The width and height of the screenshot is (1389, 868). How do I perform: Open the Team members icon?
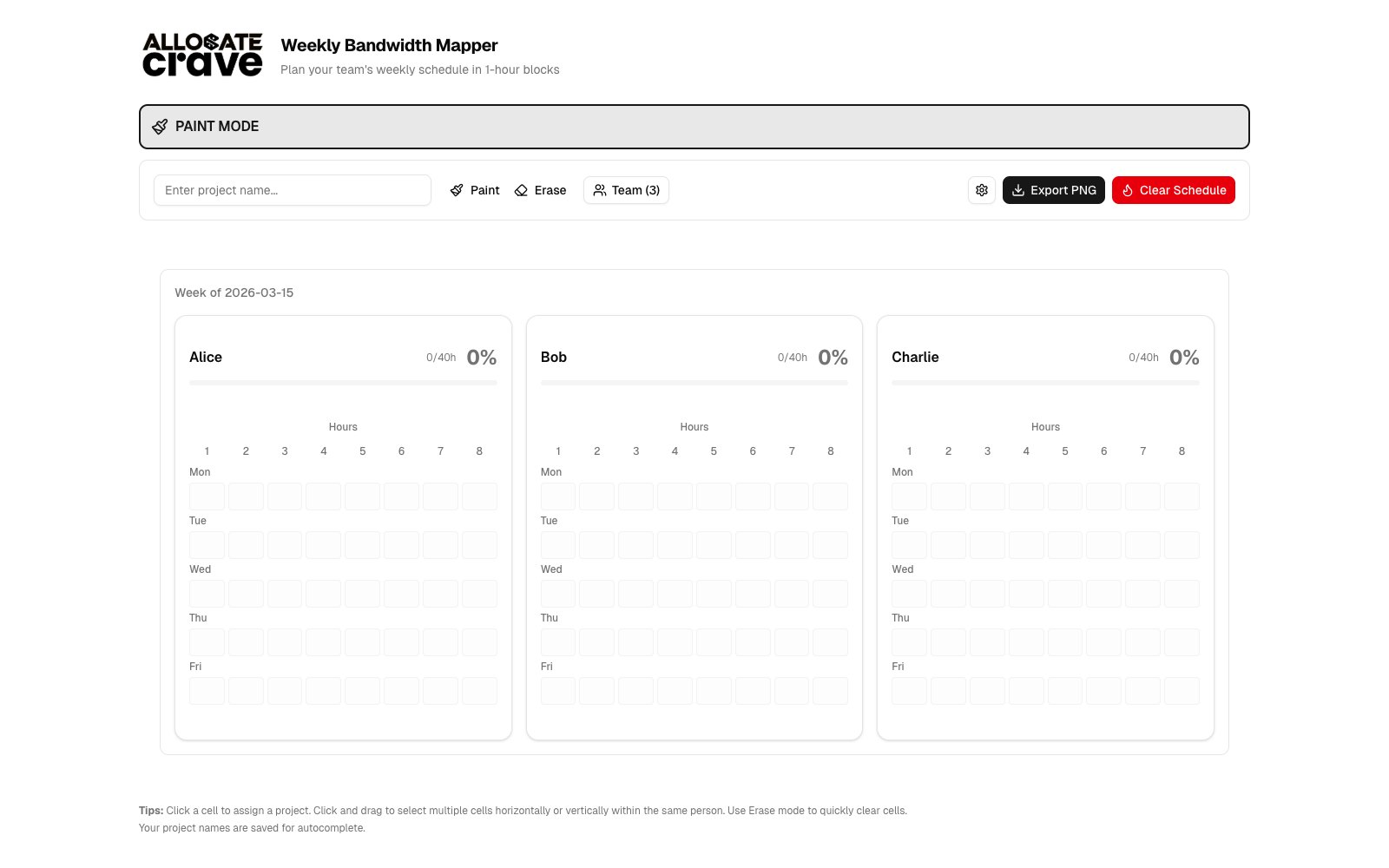coord(599,190)
